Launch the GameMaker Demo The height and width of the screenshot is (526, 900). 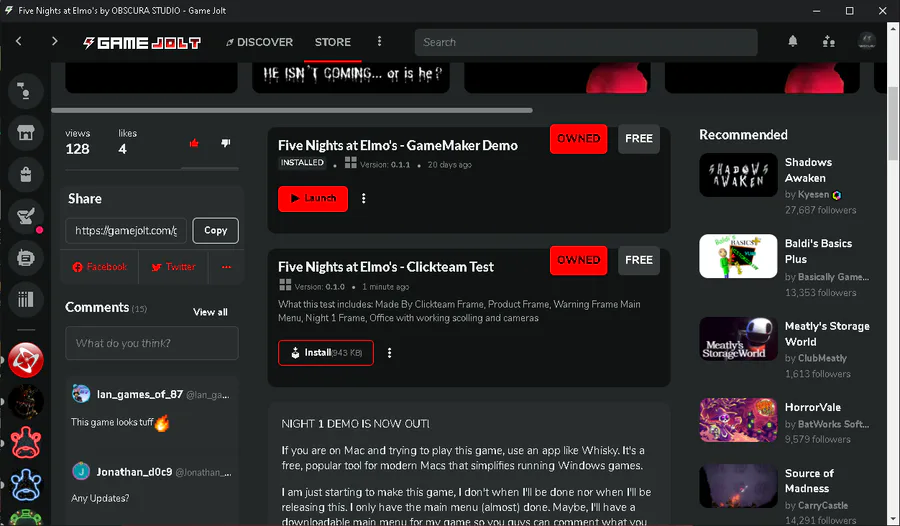(x=313, y=199)
